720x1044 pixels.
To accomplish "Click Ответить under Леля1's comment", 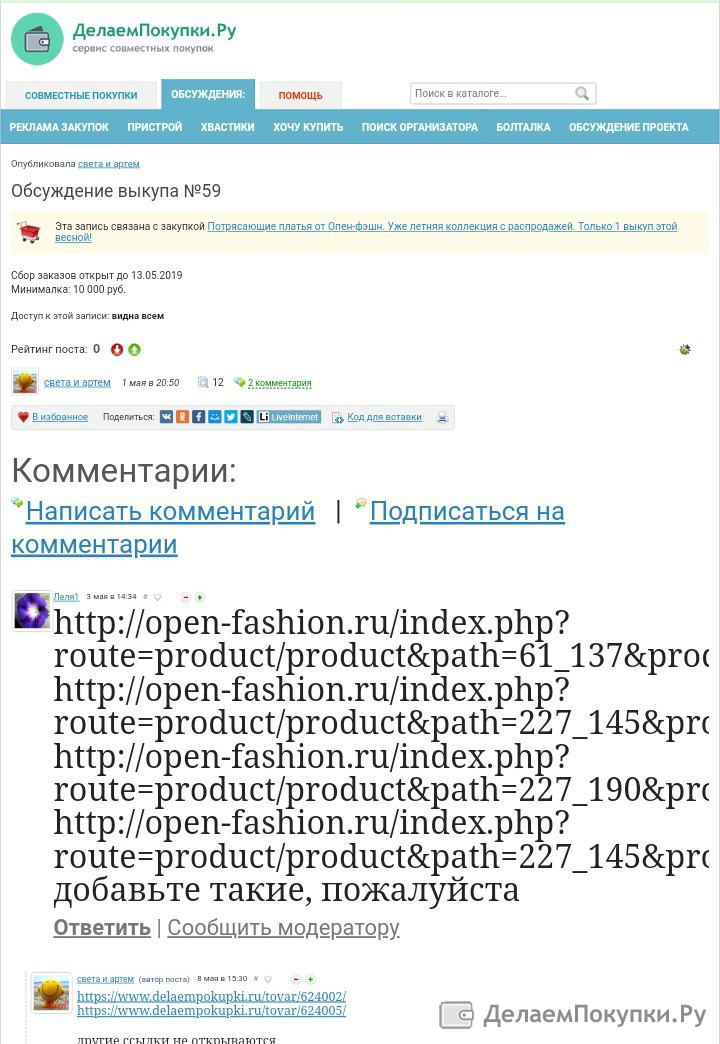I will pos(102,927).
